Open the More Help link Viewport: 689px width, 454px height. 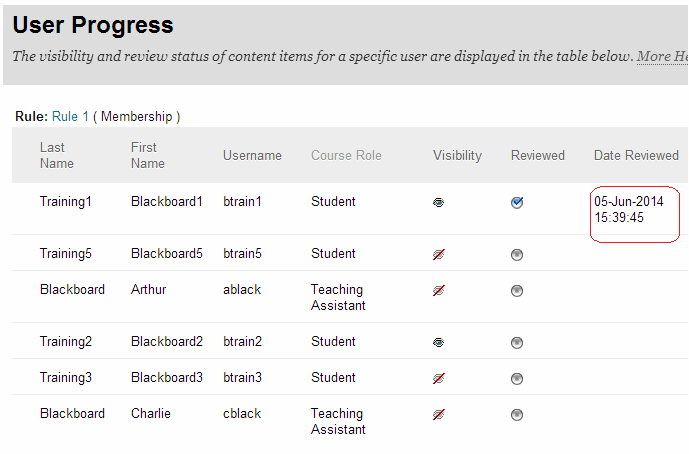pyautogui.click(x=663, y=56)
